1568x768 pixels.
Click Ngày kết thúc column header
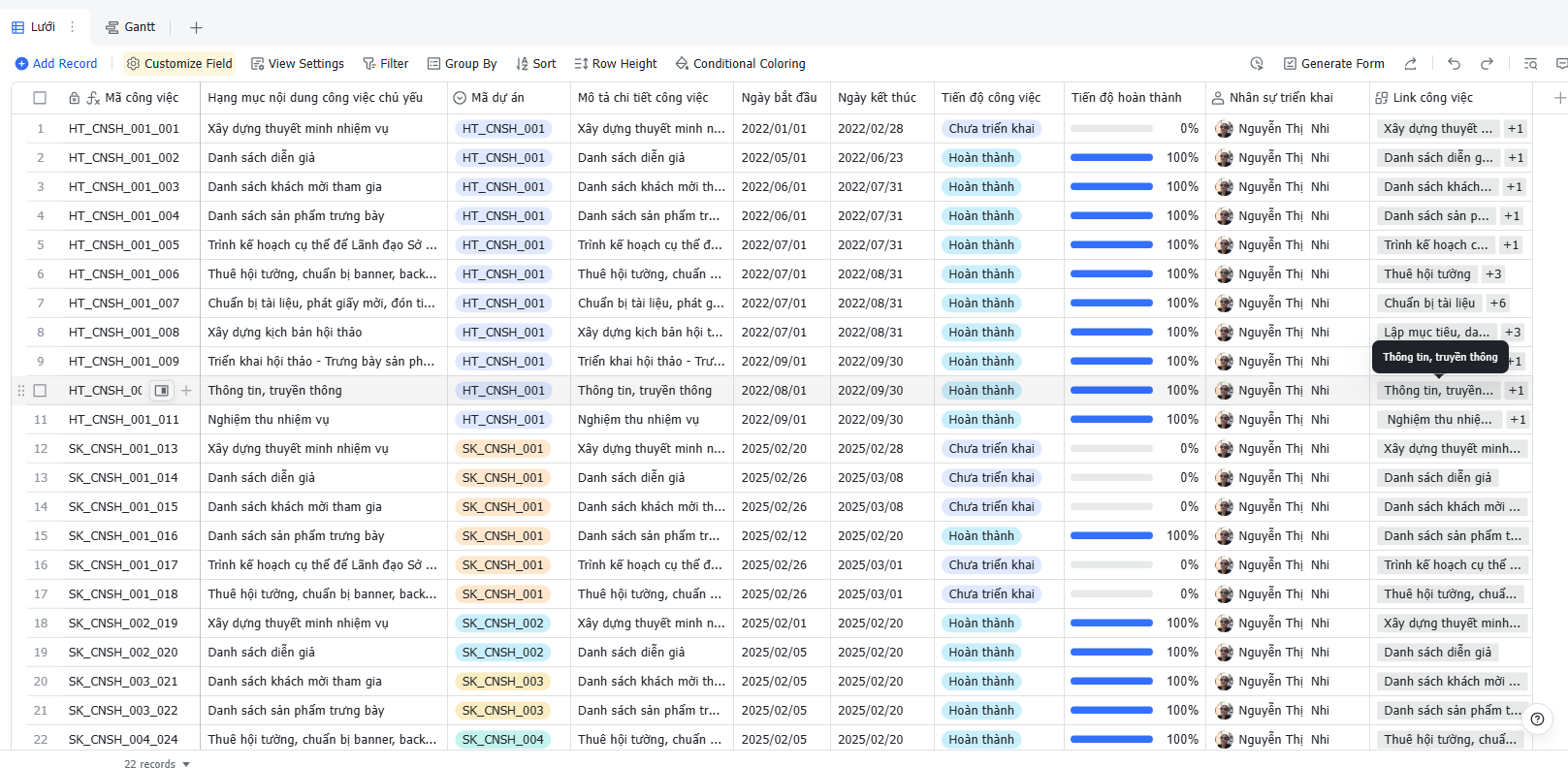[x=881, y=98]
